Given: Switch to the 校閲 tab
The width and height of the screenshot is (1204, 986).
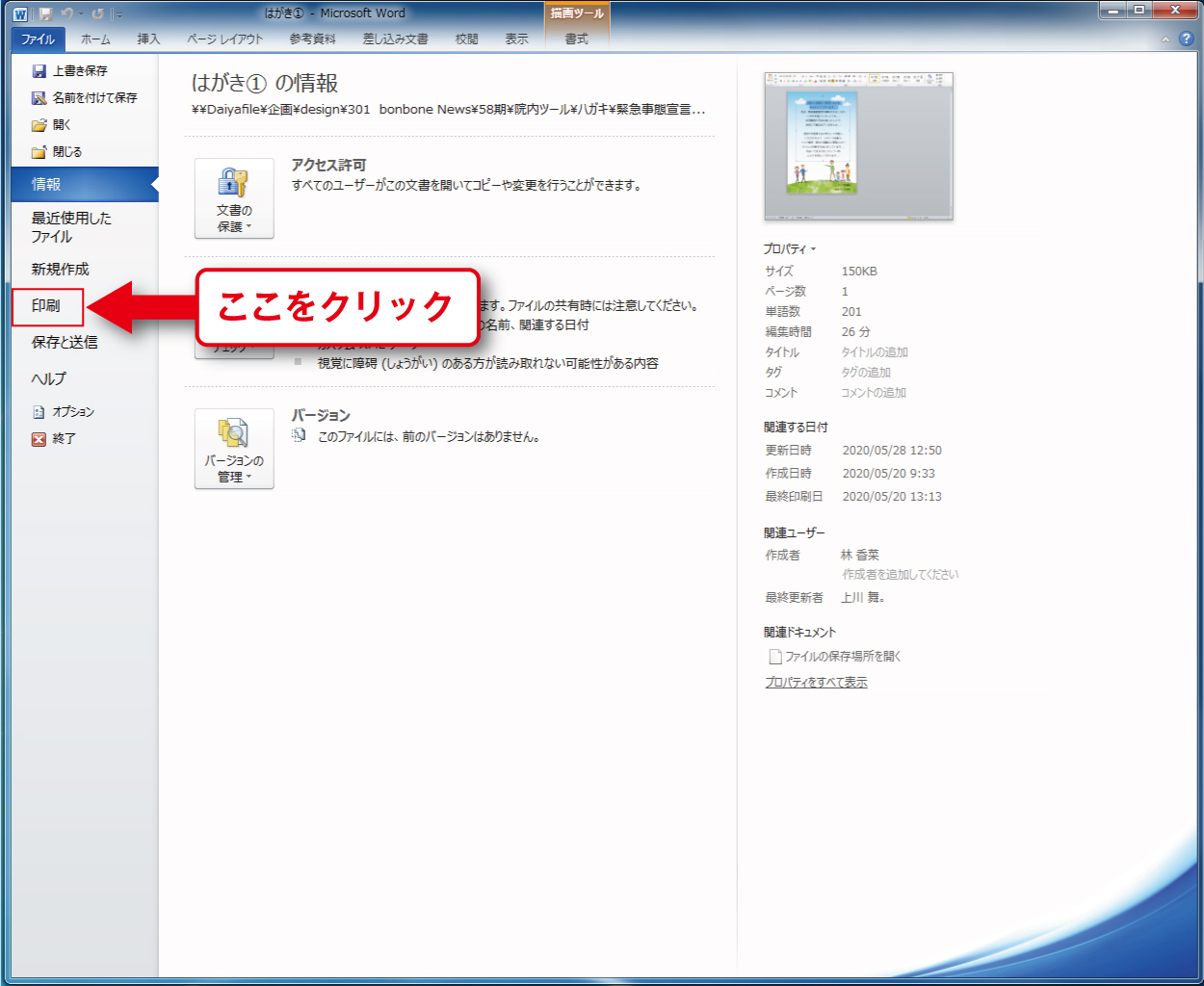Looking at the screenshot, I should click(467, 39).
